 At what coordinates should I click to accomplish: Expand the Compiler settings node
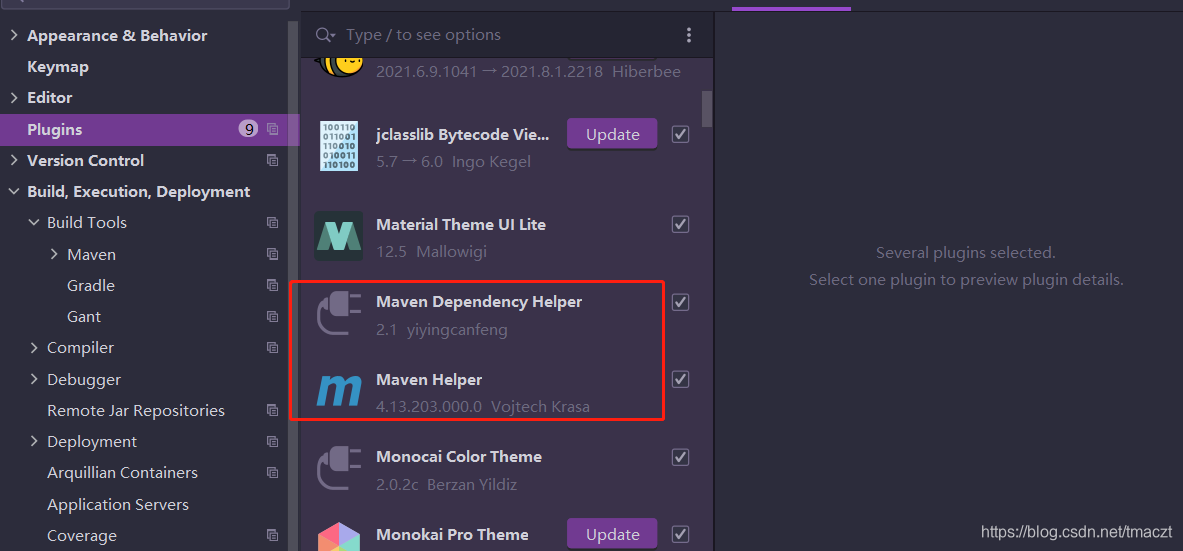click(34, 347)
